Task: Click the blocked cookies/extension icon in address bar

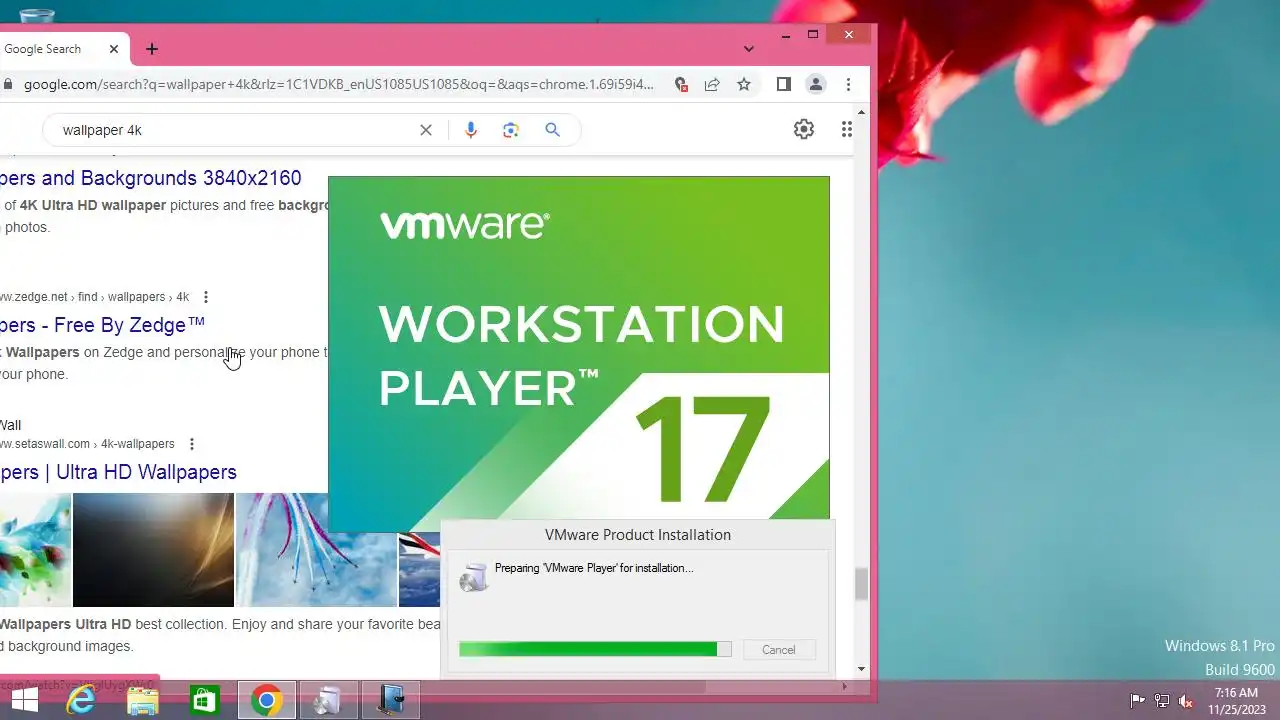Action: click(x=681, y=85)
